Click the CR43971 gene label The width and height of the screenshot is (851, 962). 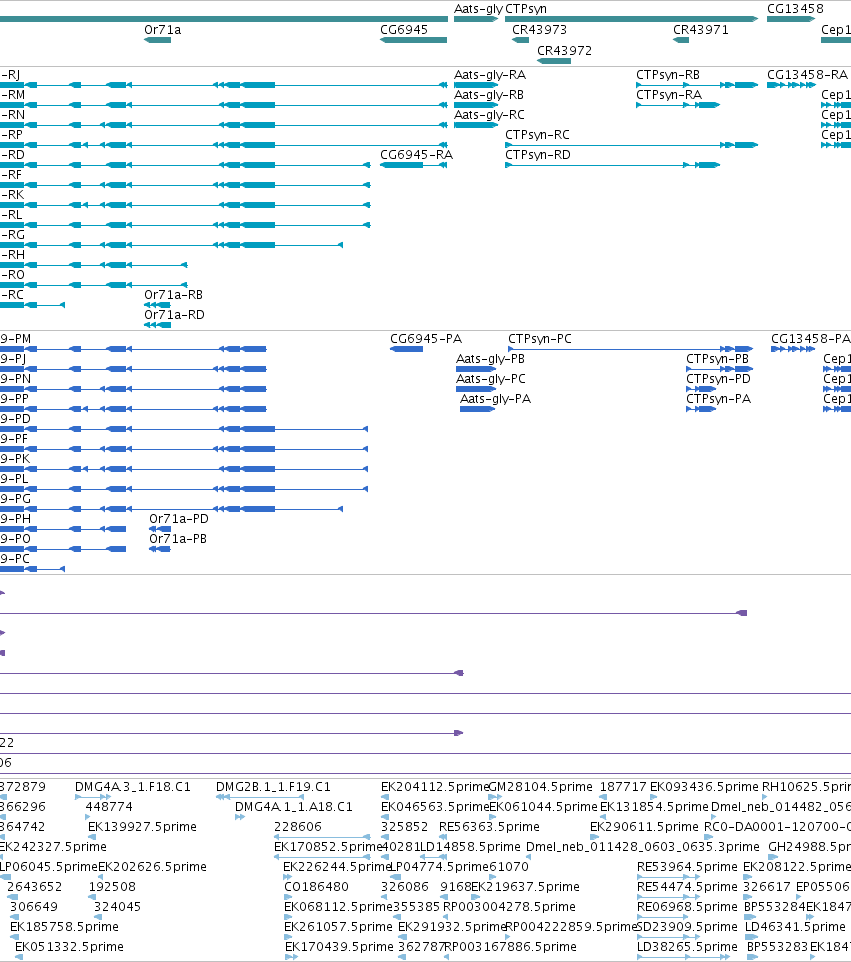pyautogui.click(x=701, y=30)
